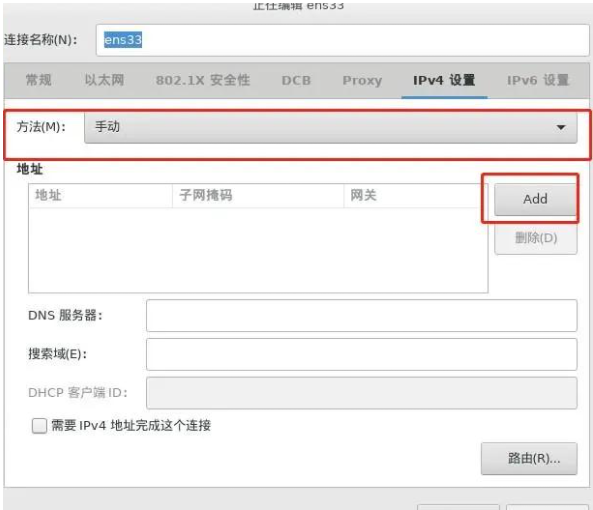Viewport: 593px width, 510px height.
Task: Click the Add address button
Action: coord(535,199)
